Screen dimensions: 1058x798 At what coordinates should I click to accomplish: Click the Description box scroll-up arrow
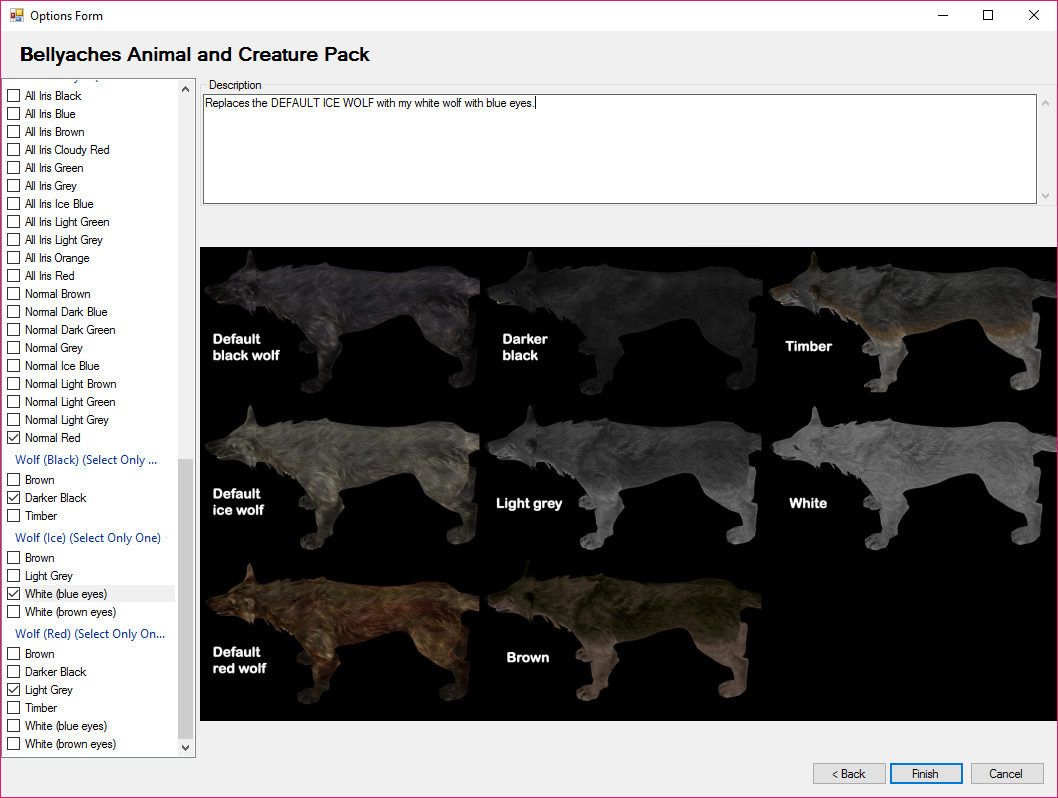pos(1045,103)
